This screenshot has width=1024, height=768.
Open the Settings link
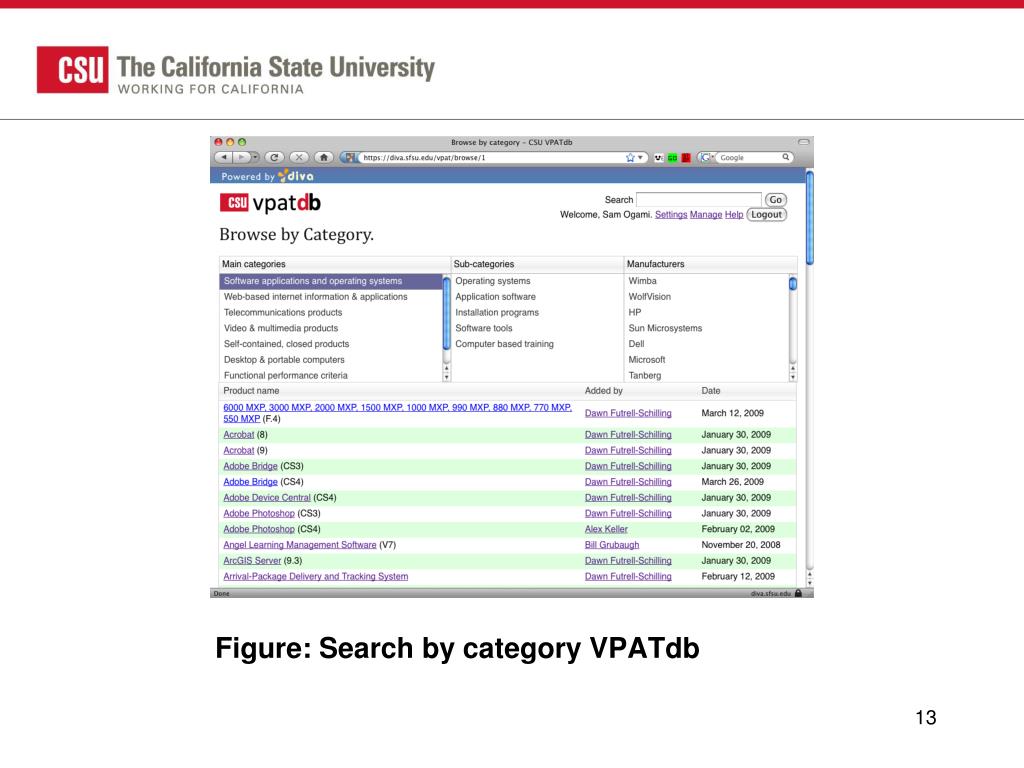click(x=671, y=215)
